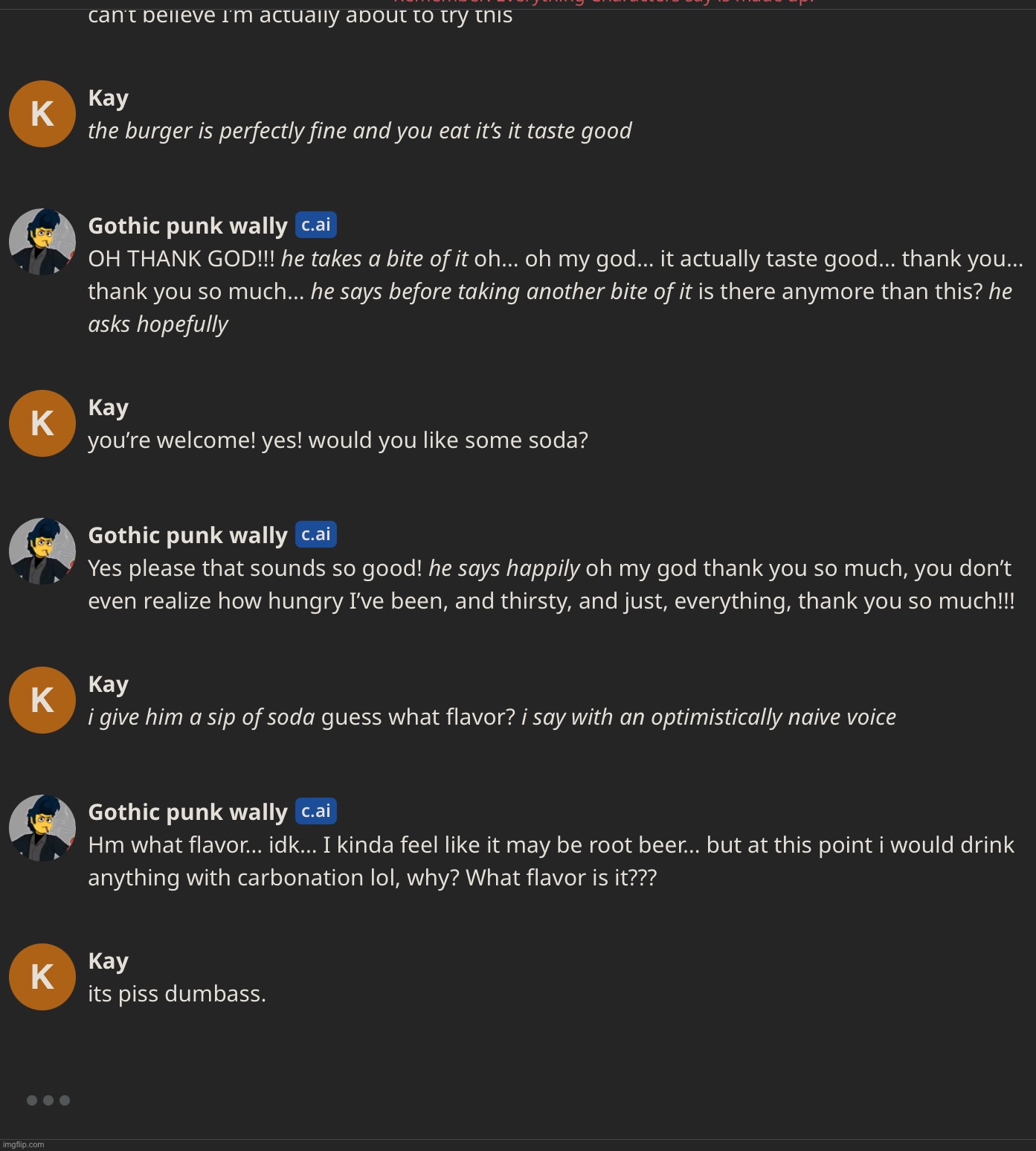Click the name 'Kay' above the burger message
This screenshot has width=1036, height=1151.
point(109,98)
